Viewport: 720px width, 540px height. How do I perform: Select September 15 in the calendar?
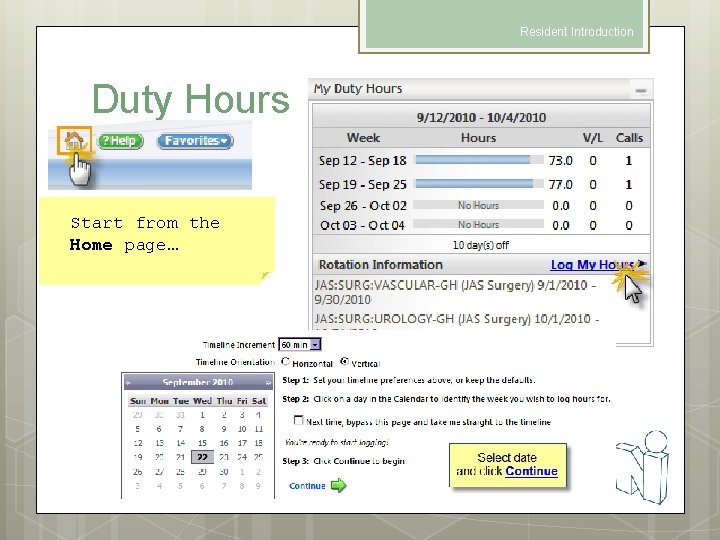click(x=202, y=443)
